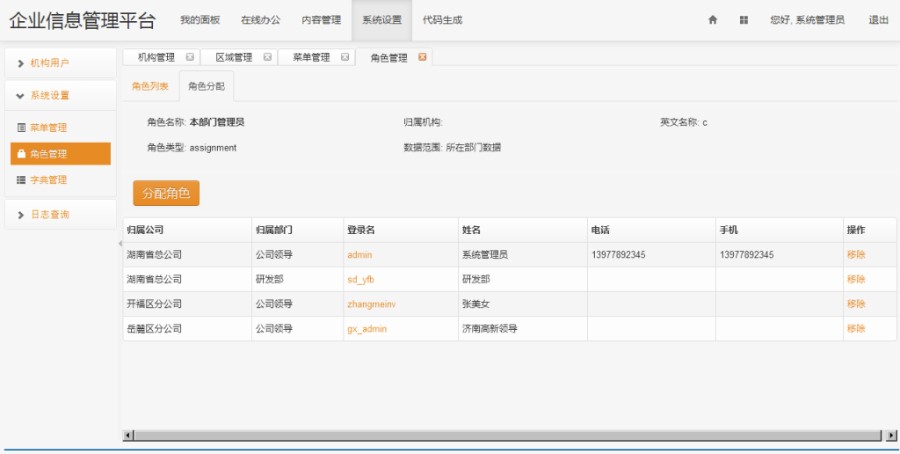
Task: Switch to the 菜单管理 page tab
Action: click(311, 57)
